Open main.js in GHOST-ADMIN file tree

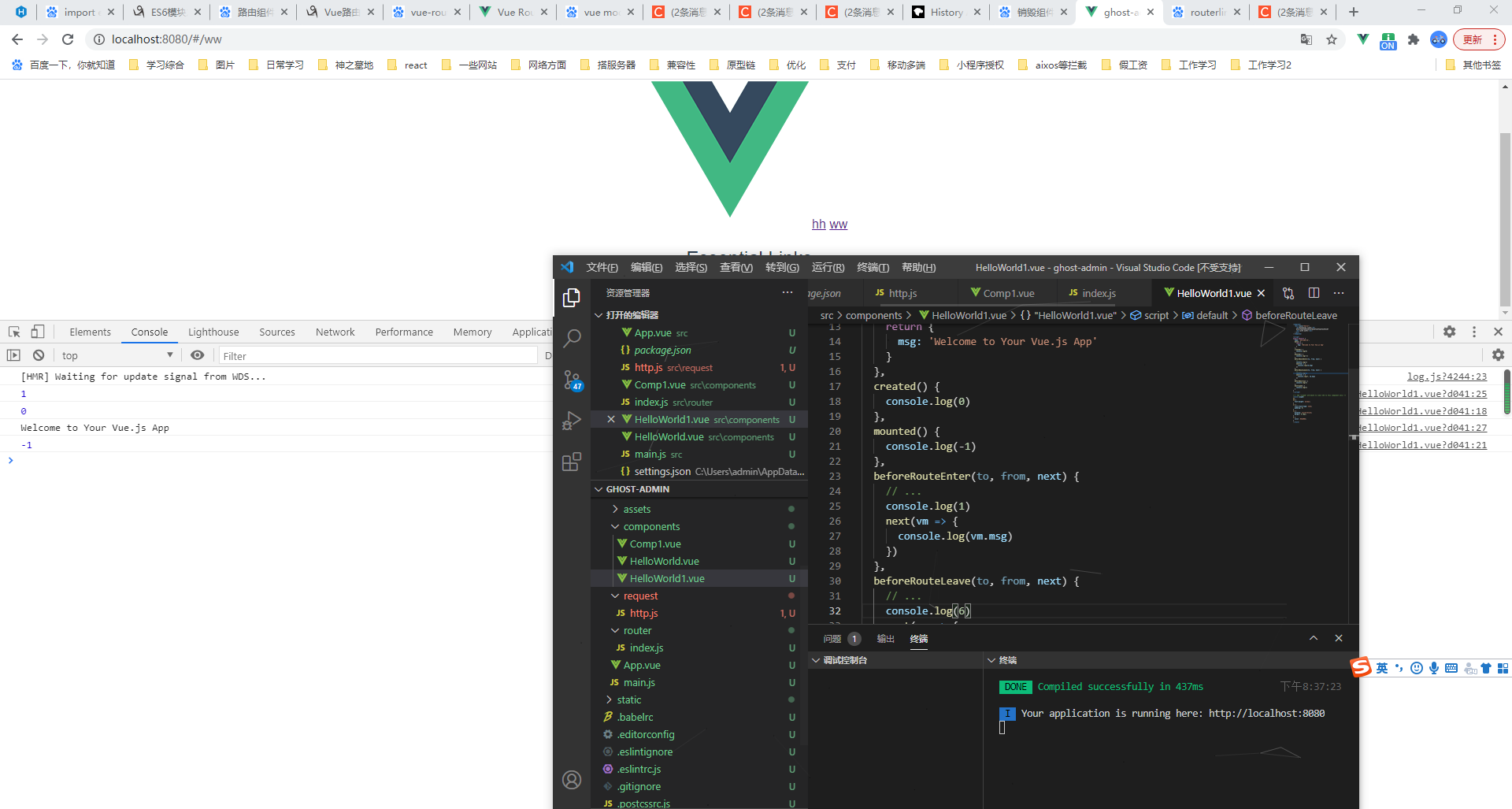pyautogui.click(x=639, y=683)
